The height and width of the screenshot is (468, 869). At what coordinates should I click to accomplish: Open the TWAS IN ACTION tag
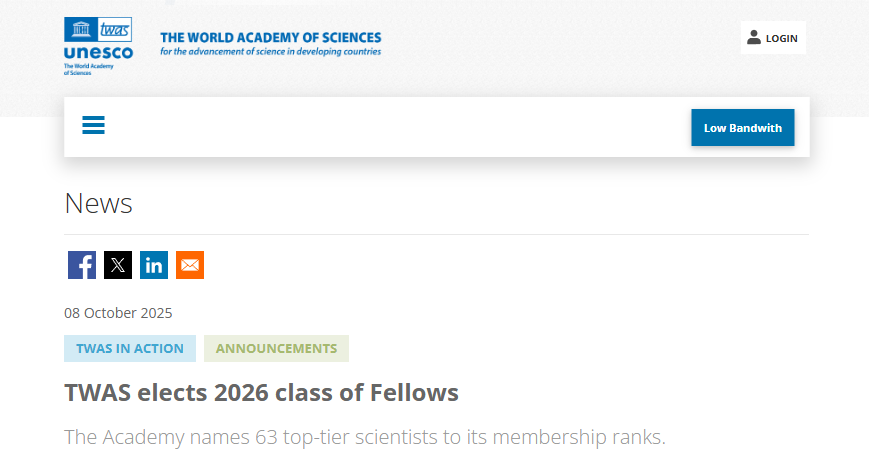130,348
